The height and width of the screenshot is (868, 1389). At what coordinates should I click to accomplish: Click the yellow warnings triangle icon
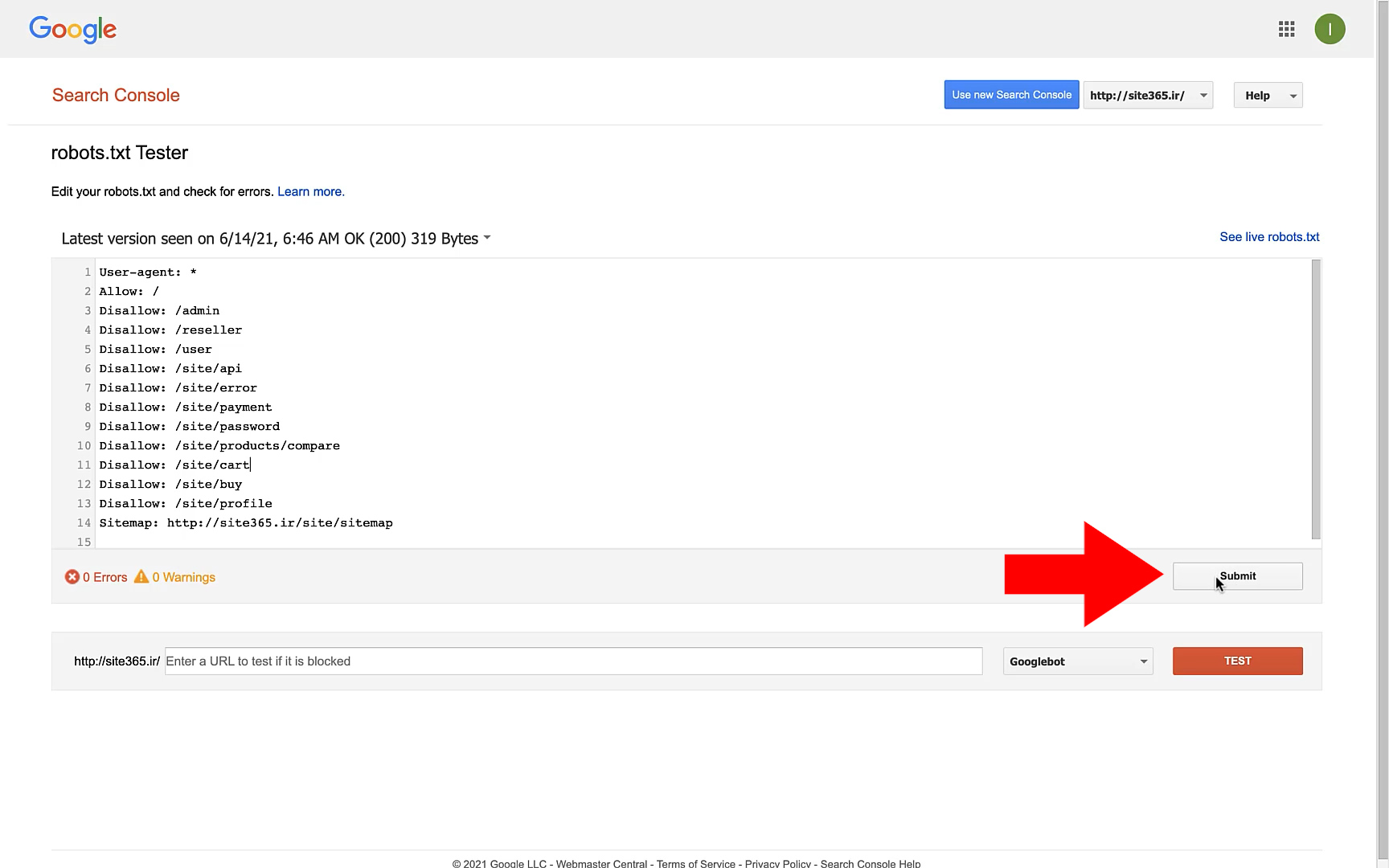pyautogui.click(x=141, y=576)
